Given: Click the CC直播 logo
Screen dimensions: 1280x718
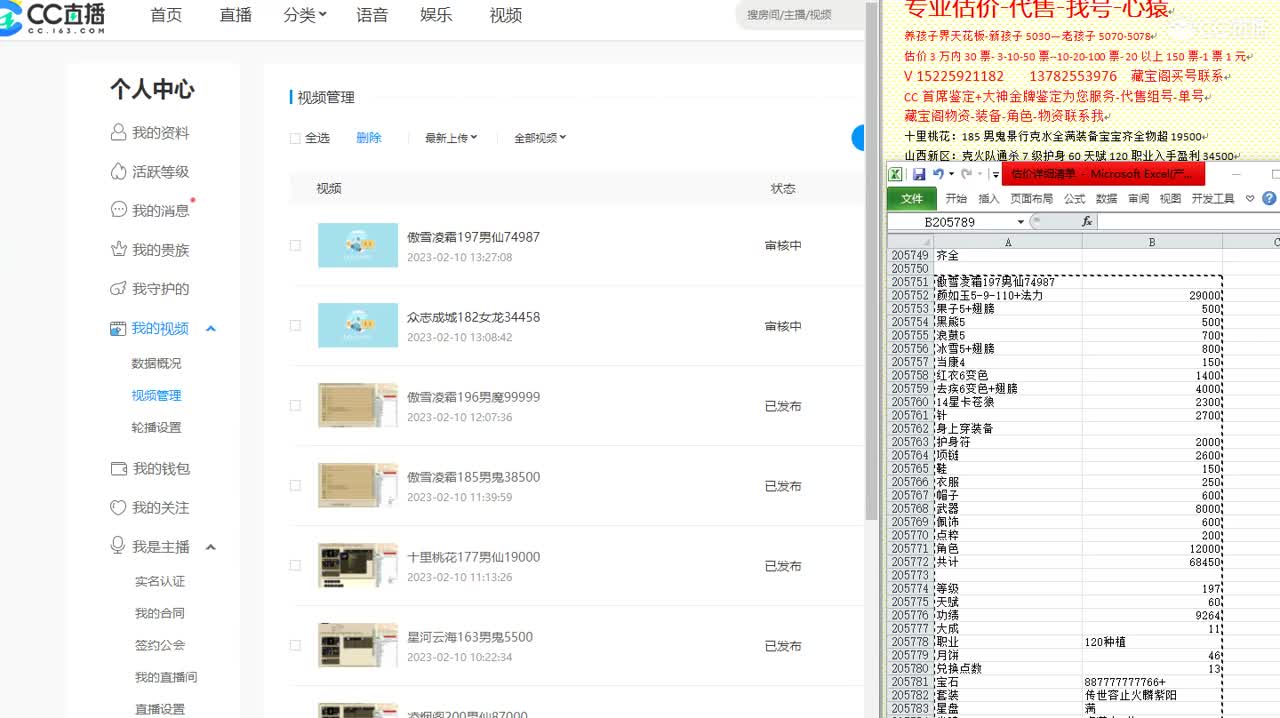Looking at the screenshot, I should coord(52,18).
